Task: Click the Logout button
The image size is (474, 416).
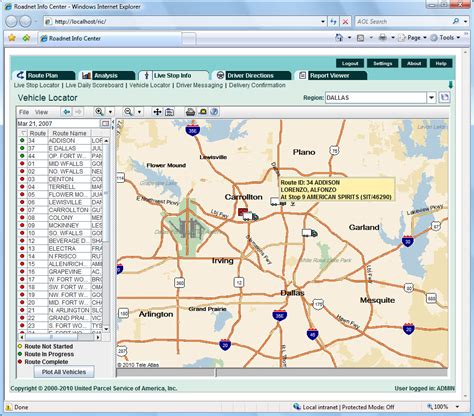Action: pyautogui.click(x=350, y=63)
